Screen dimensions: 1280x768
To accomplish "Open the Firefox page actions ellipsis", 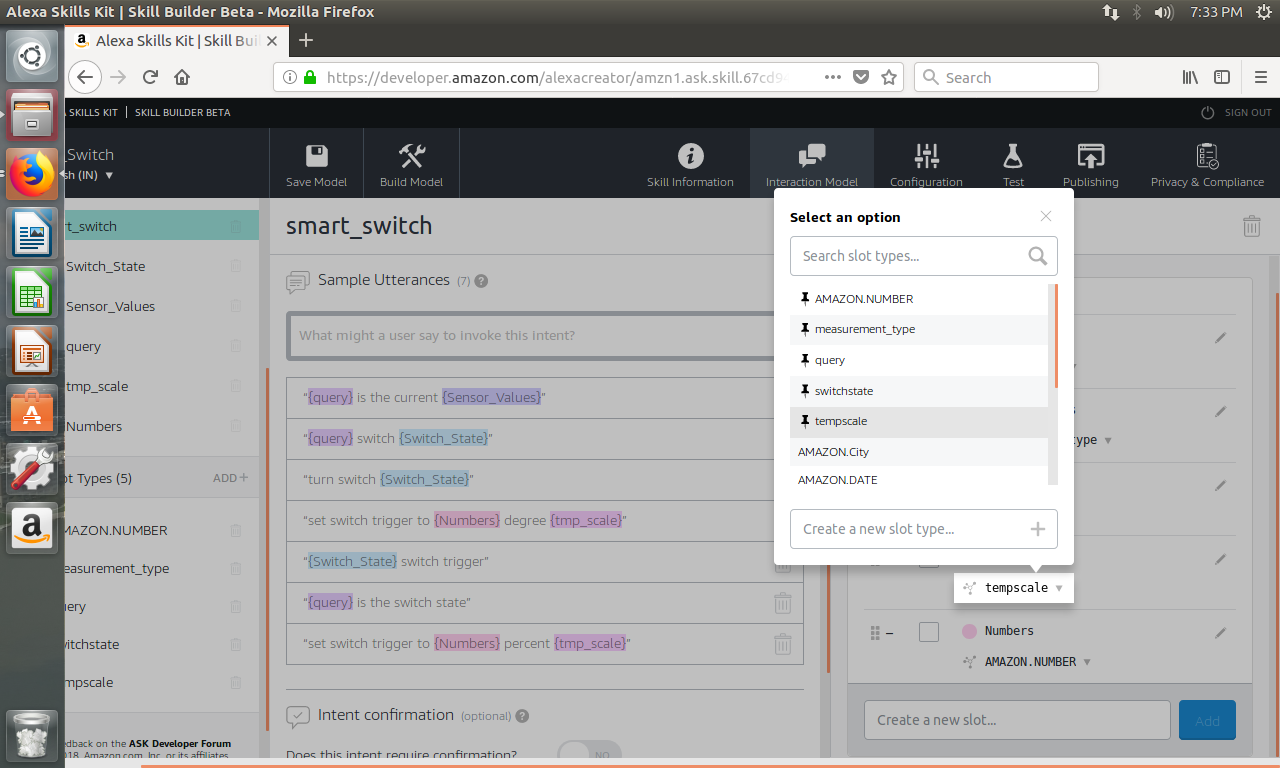I will tap(833, 77).
